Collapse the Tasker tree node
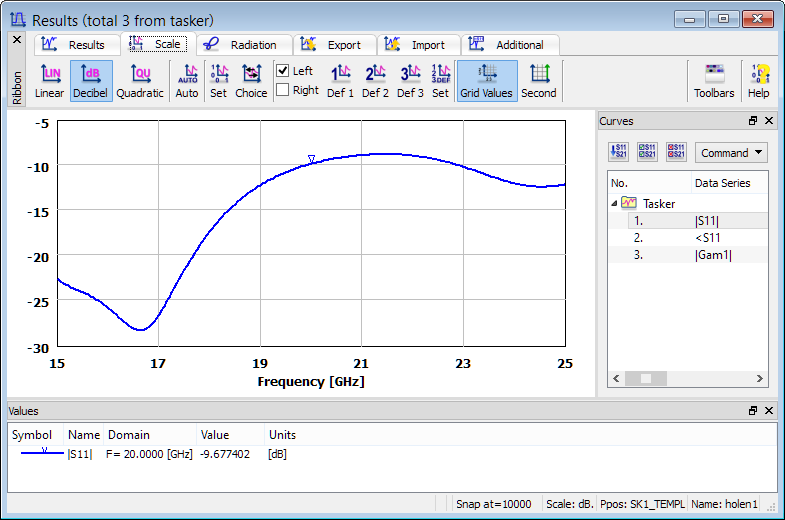Image resolution: width=785 pixels, height=520 pixels. coord(615,203)
